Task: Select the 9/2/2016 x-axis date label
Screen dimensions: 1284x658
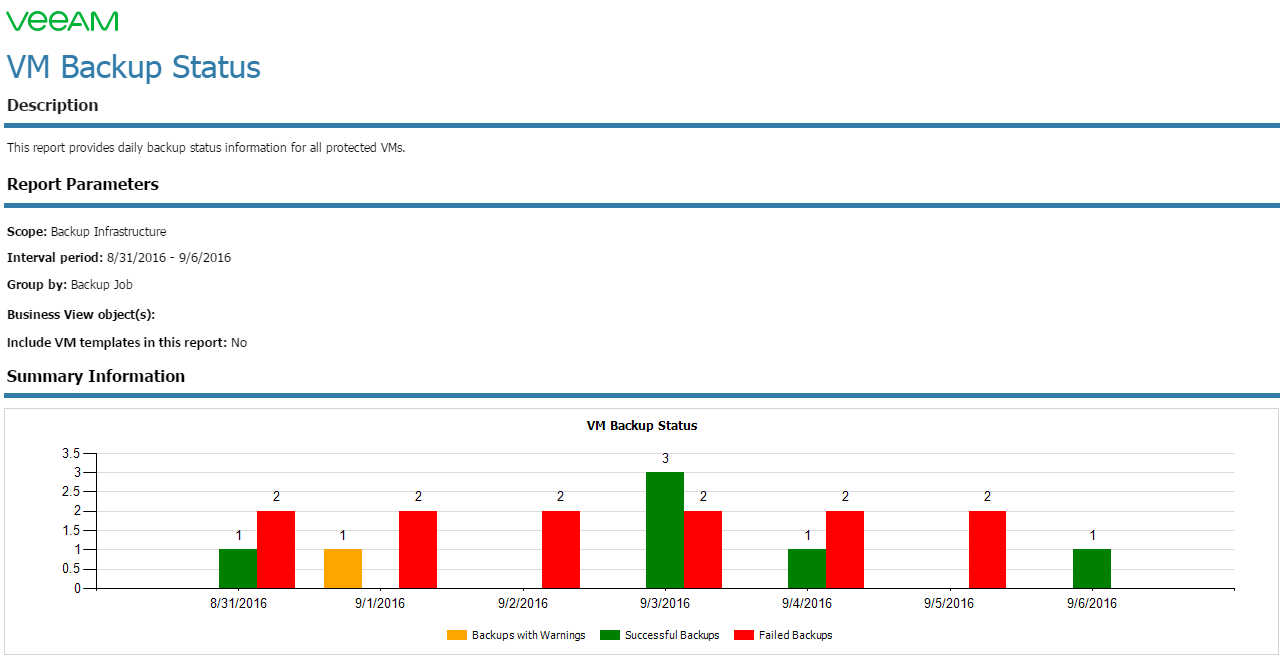Action: [x=523, y=603]
